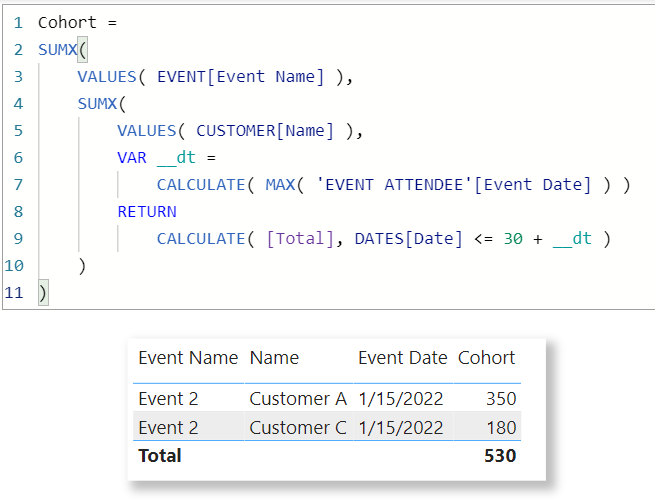Click the __dt variable on line 9
655x499 pixels.
(572, 239)
